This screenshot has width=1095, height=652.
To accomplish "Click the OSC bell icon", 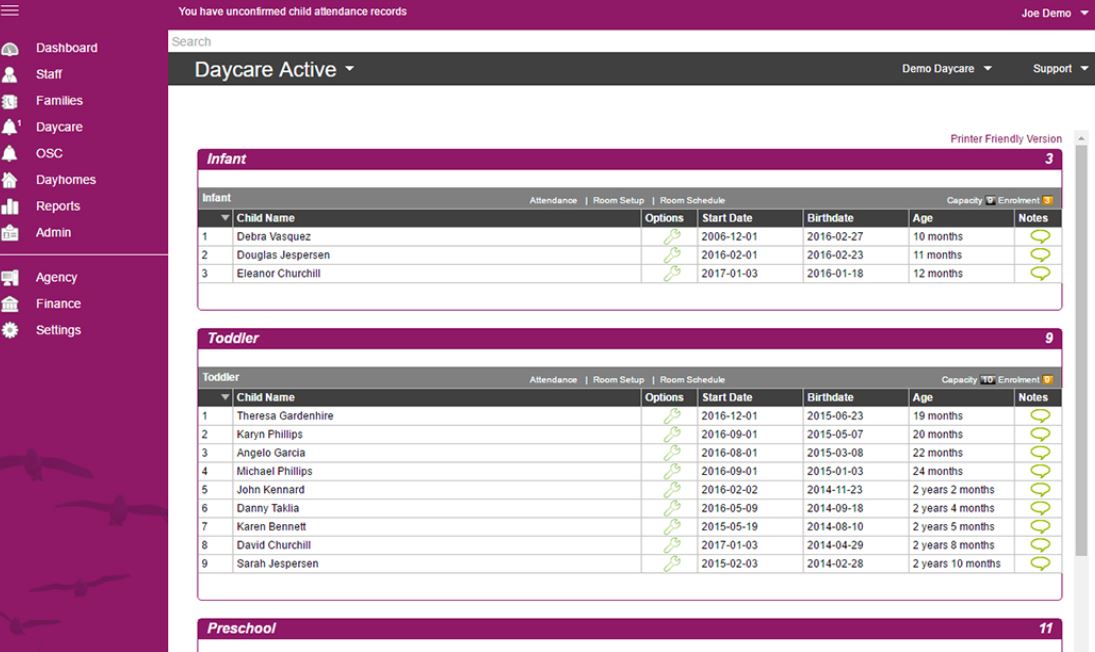I will point(10,154).
